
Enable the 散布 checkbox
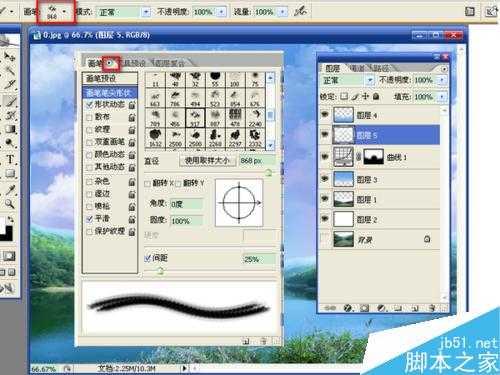pos(89,117)
